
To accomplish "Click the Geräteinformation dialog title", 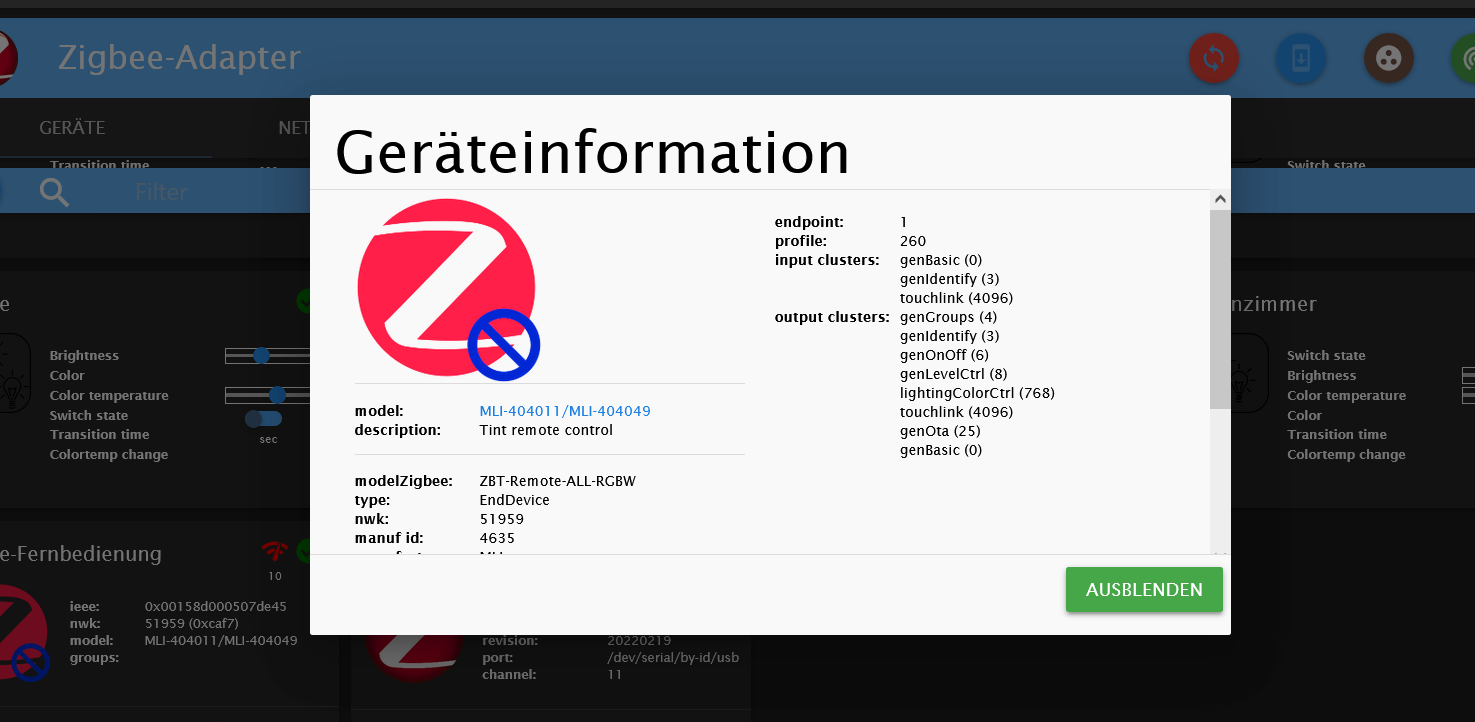I will 592,152.
